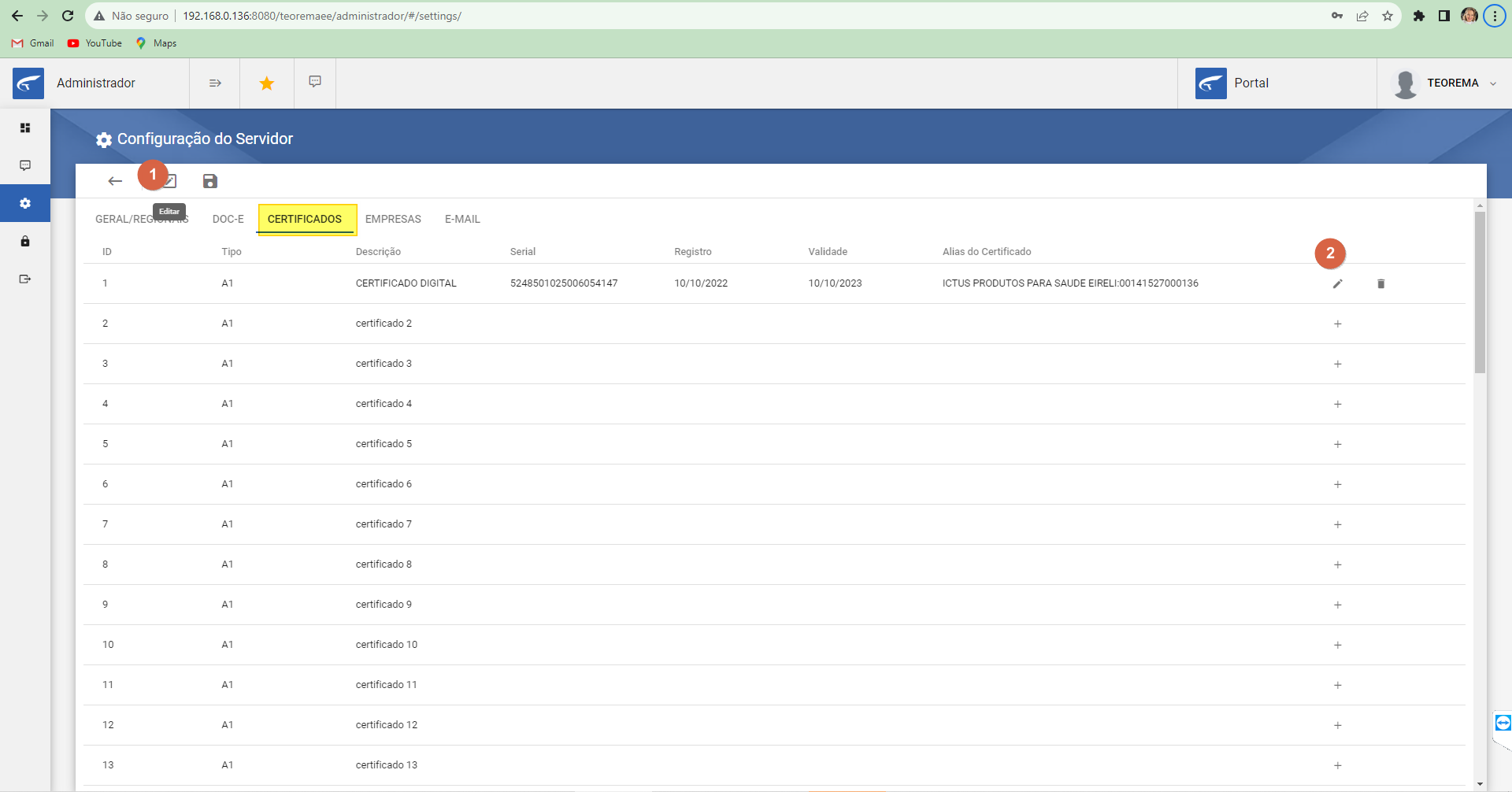1512x792 pixels.
Task: Click the Gmail bookmark
Action: tap(33, 43)
